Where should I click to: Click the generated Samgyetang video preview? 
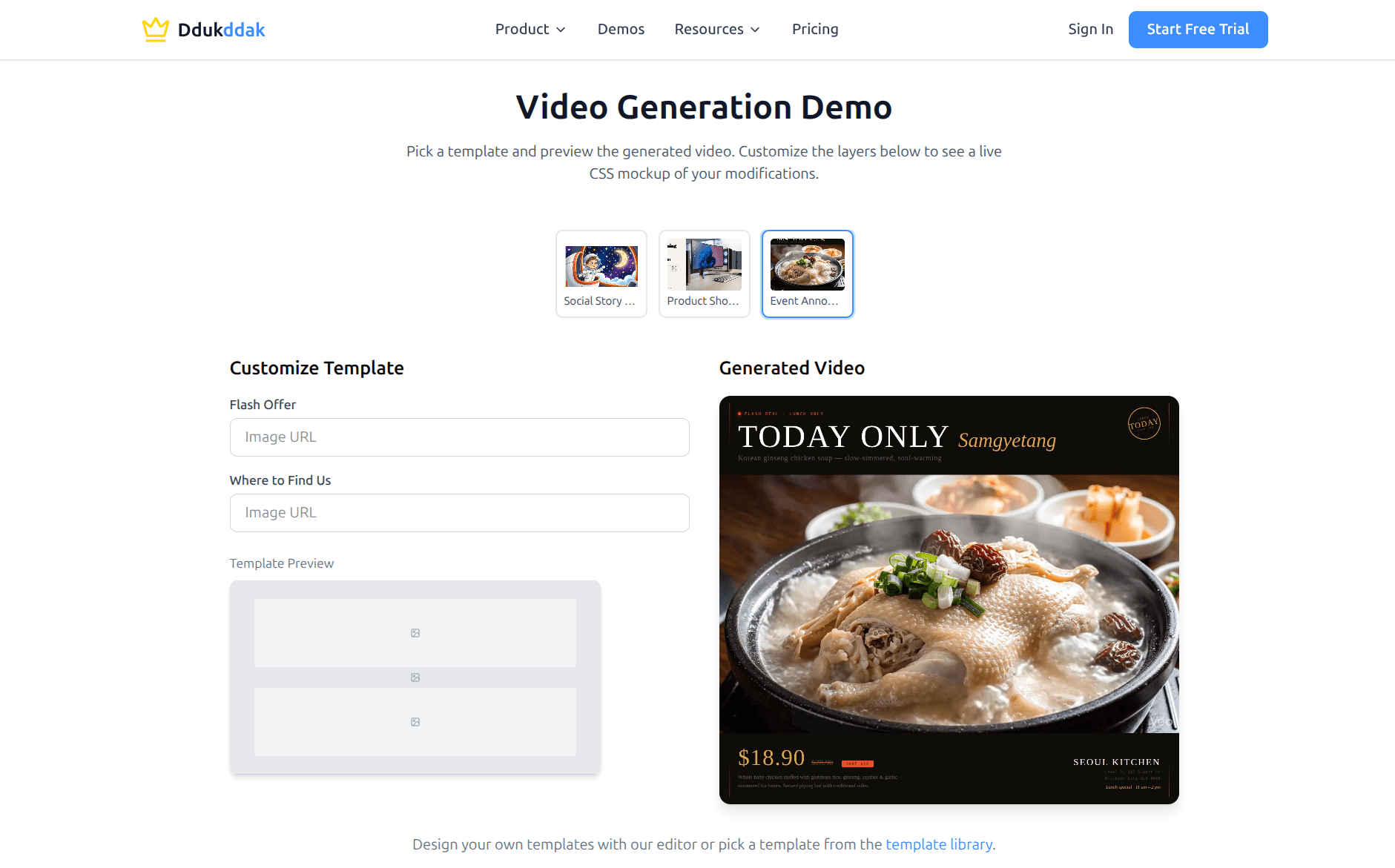pyautogui.click(x=949, y=600)
